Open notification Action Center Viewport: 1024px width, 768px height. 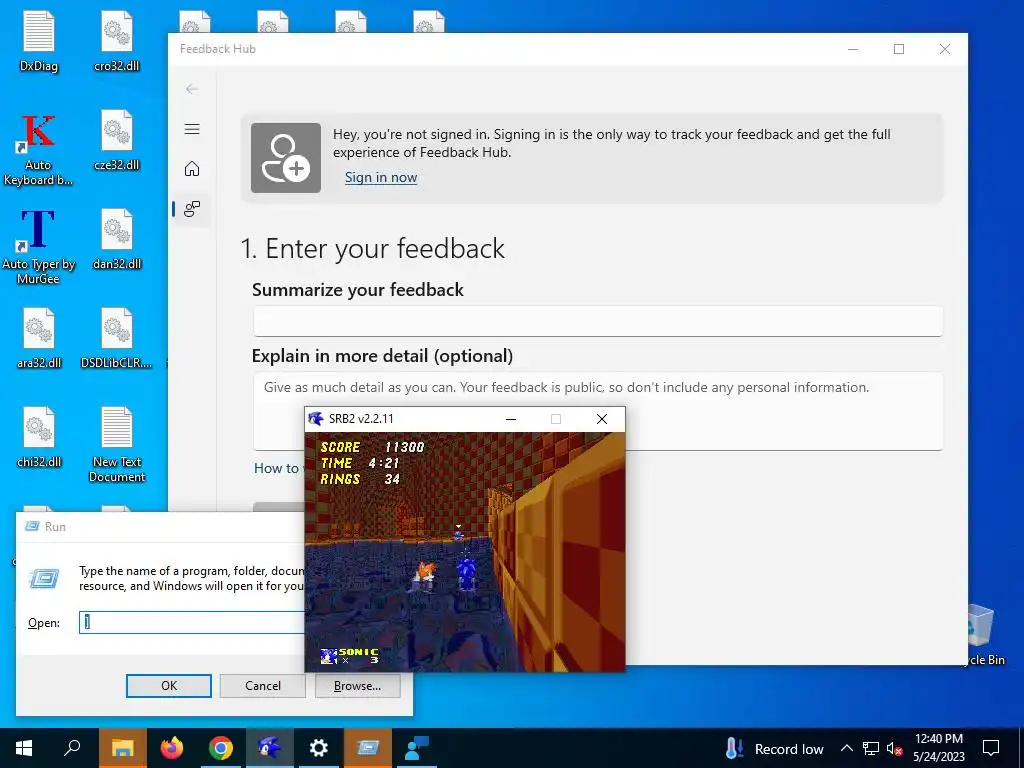(991, 748)
